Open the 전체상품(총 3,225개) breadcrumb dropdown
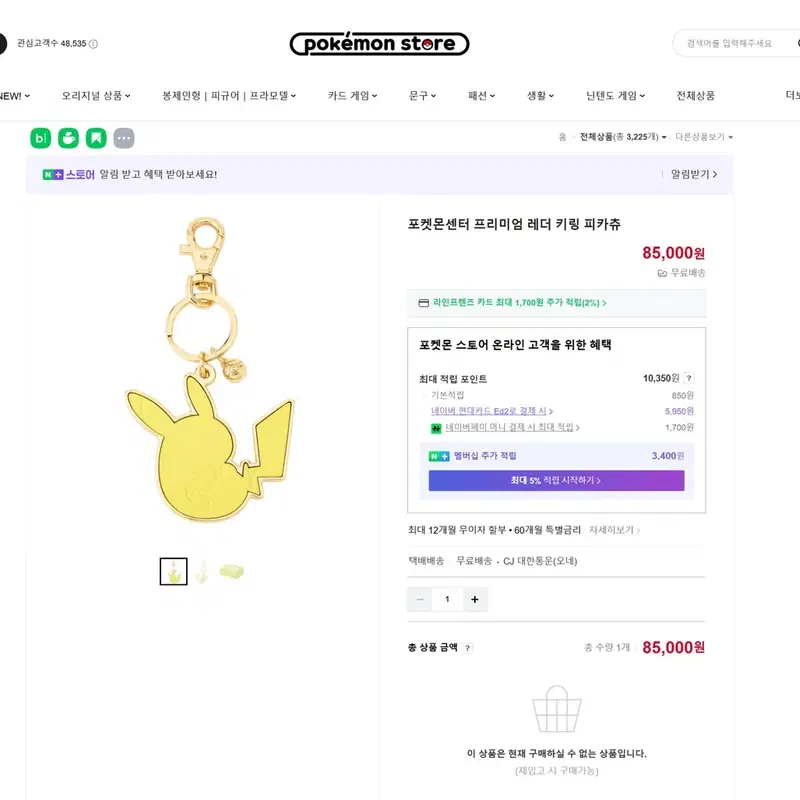The width and height of the screenshot is (800, 800). (x=623, y=137)
